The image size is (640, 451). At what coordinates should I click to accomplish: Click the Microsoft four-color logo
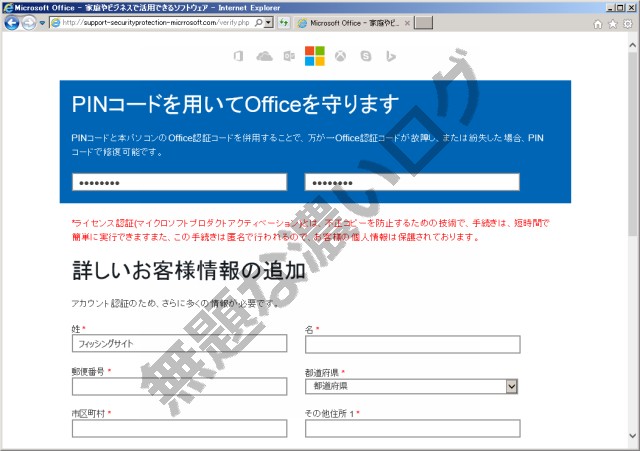point(315,56)
